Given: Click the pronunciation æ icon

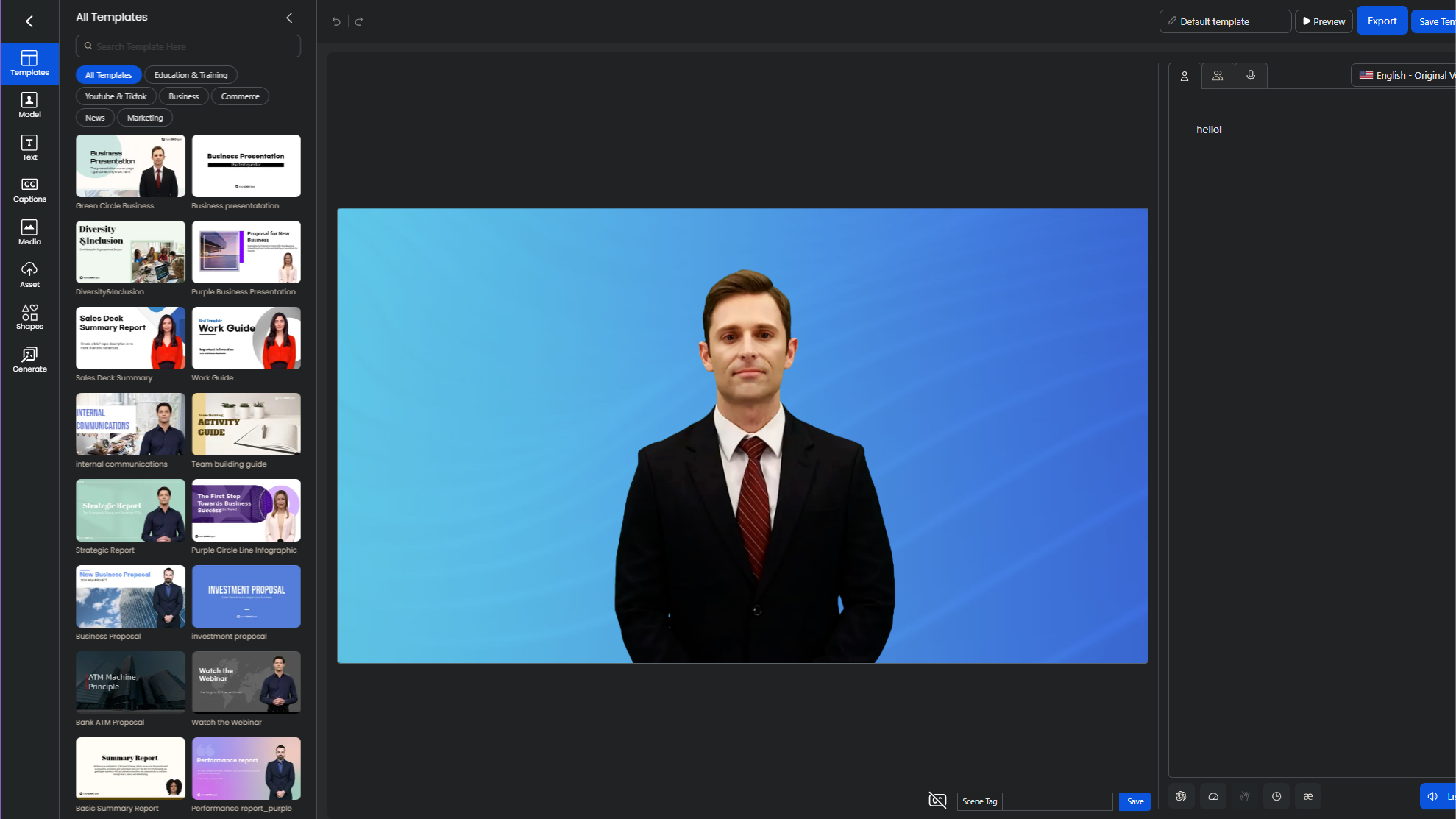Looking at the screenshot, I should [x=1308, y=796].
